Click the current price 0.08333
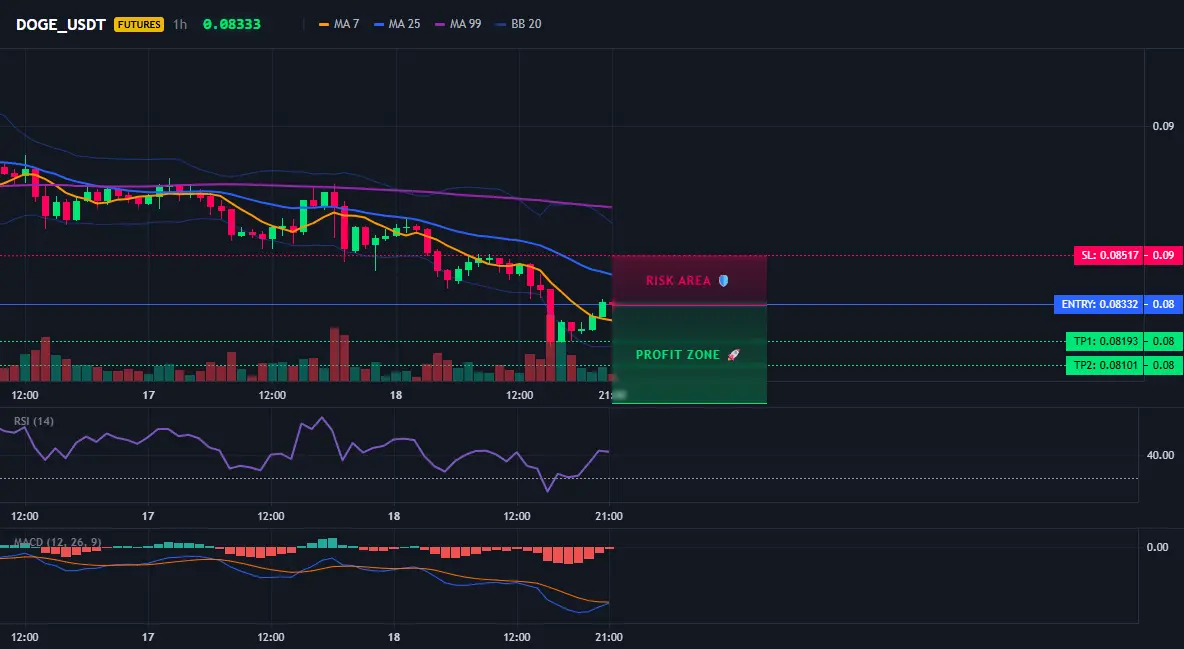The width and height of the screenshot is (1184, 649). (232, 24)
